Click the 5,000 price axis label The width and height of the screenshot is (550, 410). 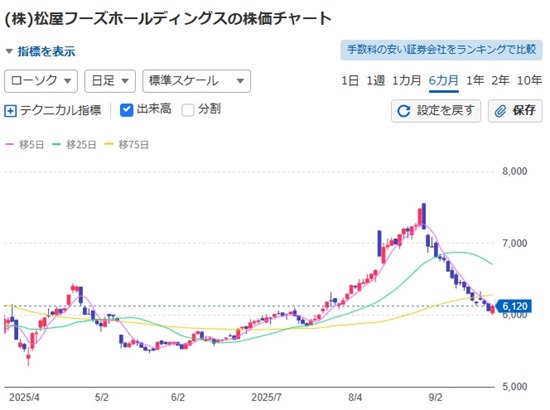point(515,387)
